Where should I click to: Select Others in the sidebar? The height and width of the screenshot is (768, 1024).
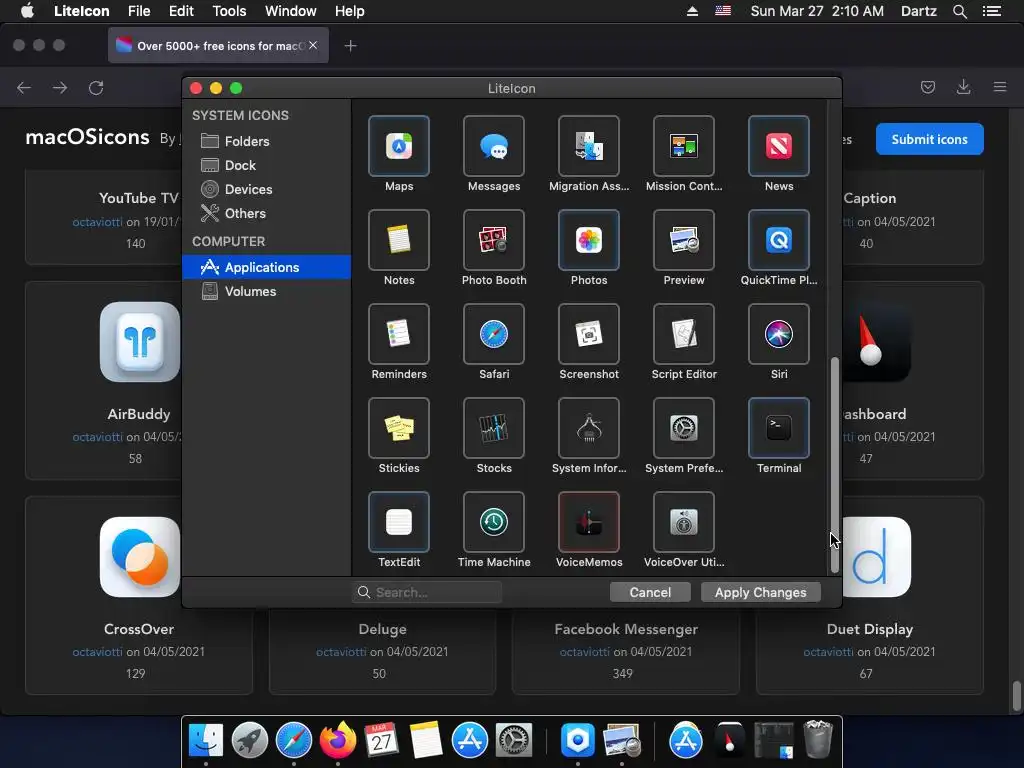point(266,214)
